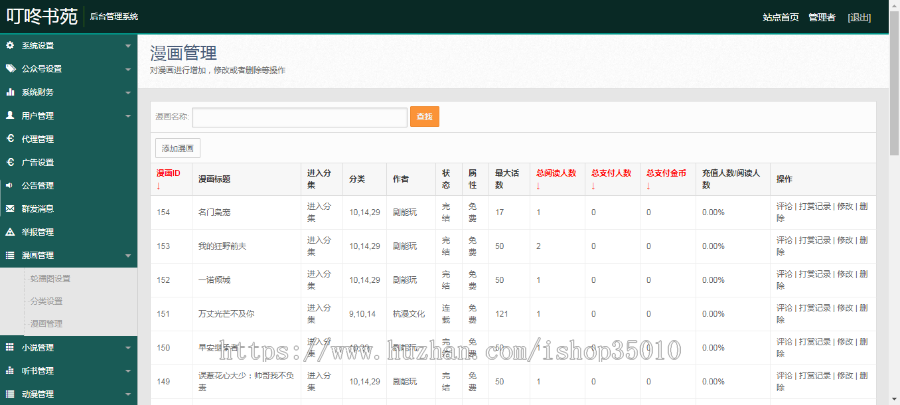Expand the 动漫管理 dropdown arrow

pyautogui.click(x=128, y=395)
